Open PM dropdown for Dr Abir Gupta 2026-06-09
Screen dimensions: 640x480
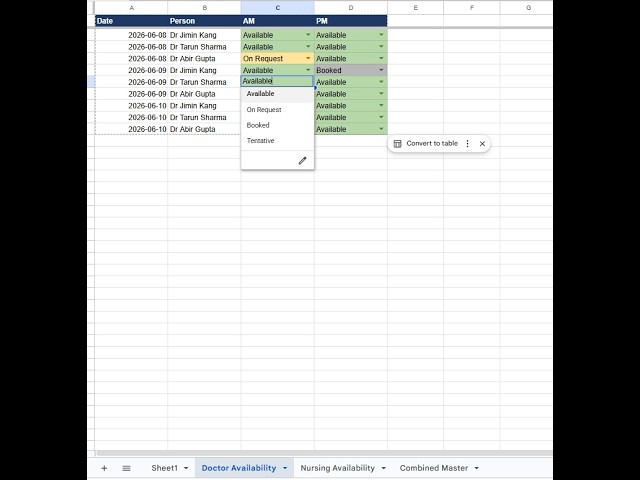(x=381, y=94)
